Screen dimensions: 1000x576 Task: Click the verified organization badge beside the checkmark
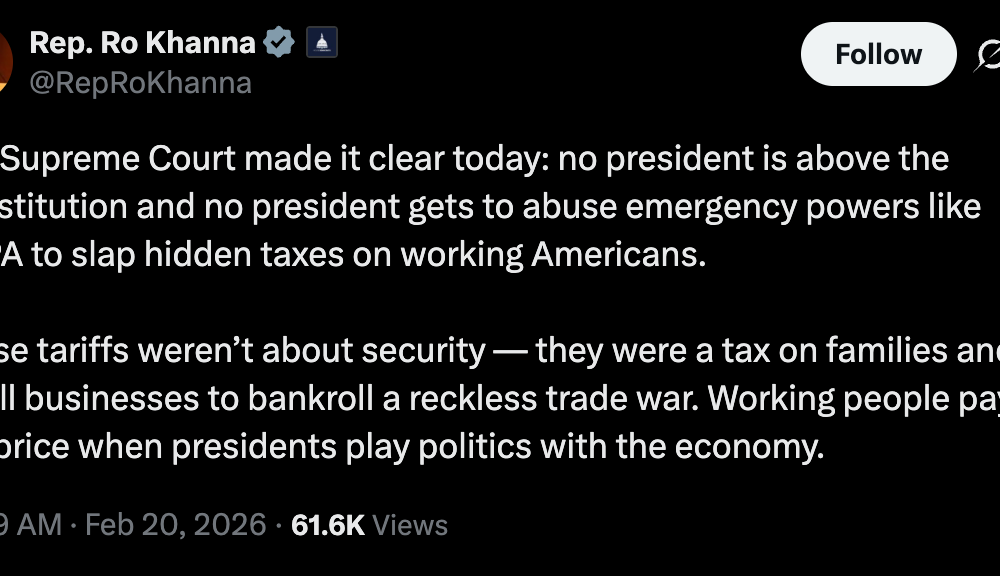point(322,41)
